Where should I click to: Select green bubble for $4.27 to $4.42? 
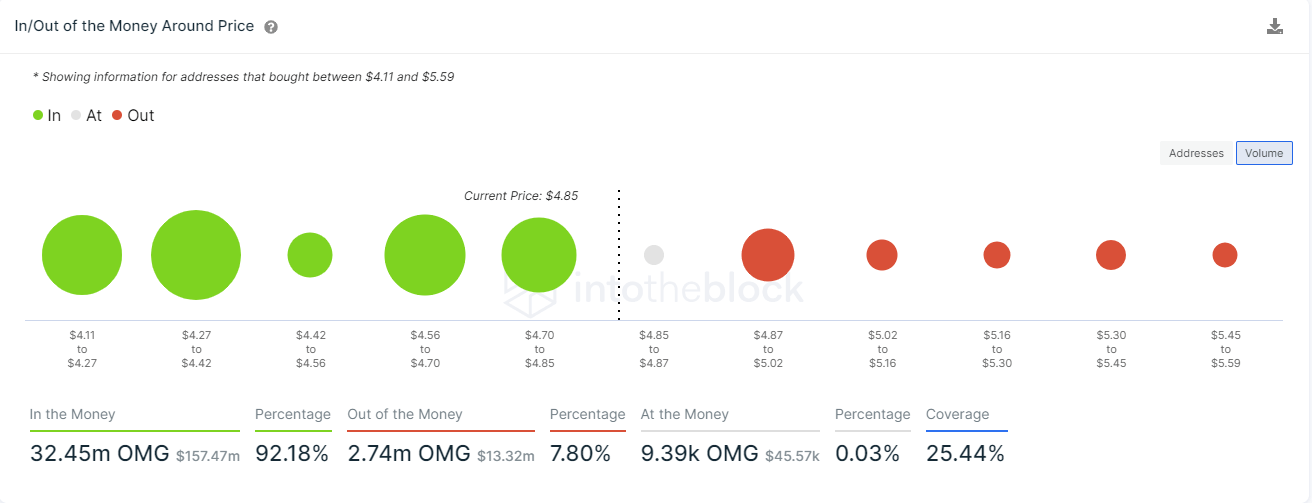click(x=196, y=255)
